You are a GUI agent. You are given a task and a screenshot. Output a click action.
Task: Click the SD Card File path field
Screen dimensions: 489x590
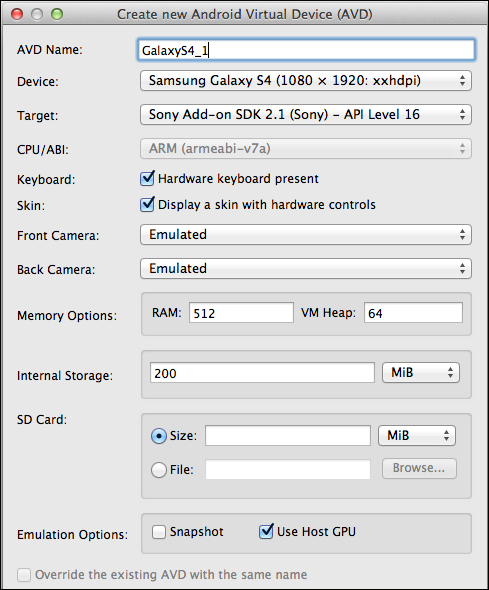pos(288,469)
